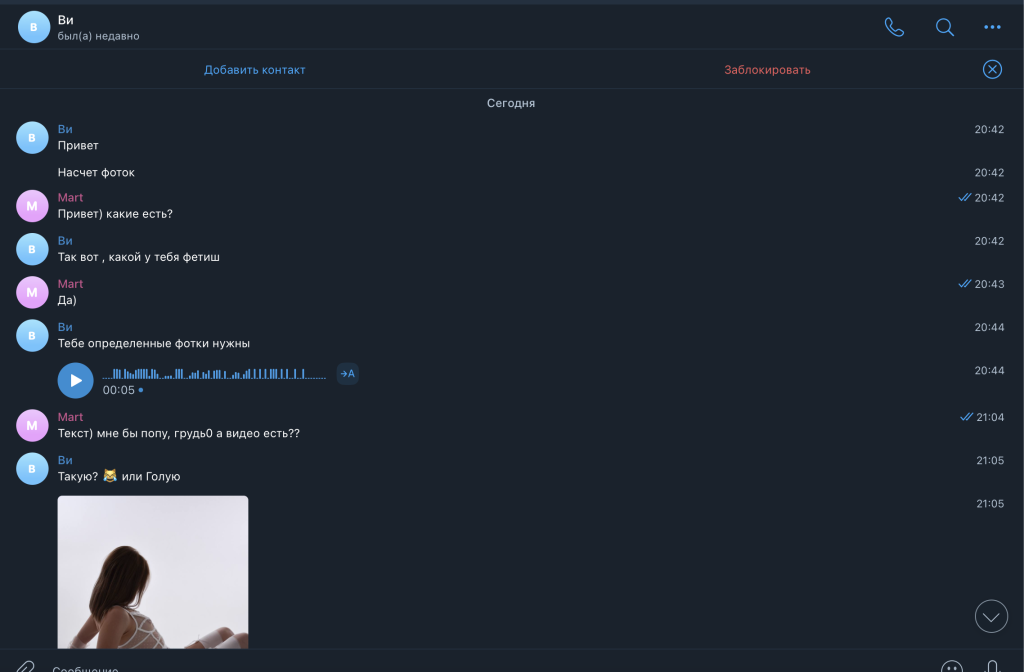Play the 00:05 voice message
The height and width of the screenshot is (672, 1024).
click(x=76, y=380)
